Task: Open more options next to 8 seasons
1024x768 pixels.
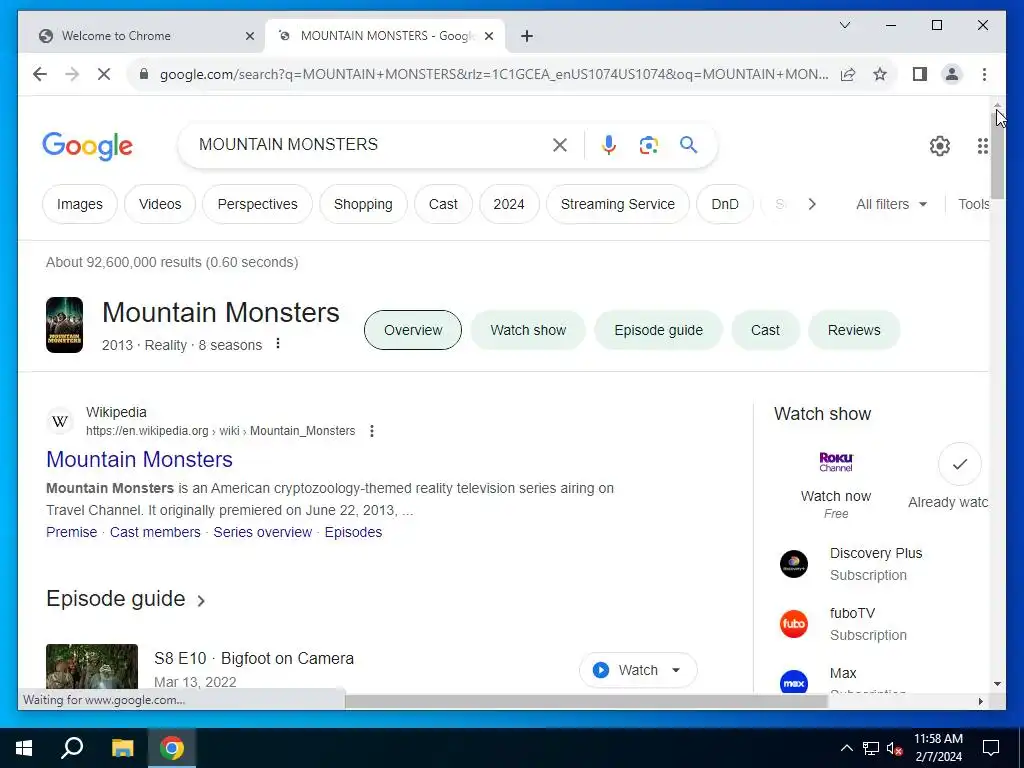Action: [278, 344]
